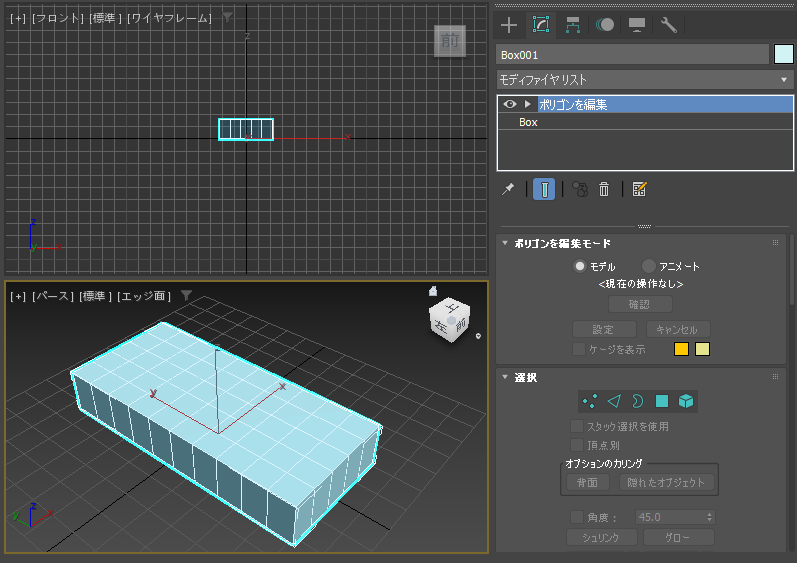Select Element sub-object level cube icon
The width and height of the screenshot is (797, 563).
[686, 401]
